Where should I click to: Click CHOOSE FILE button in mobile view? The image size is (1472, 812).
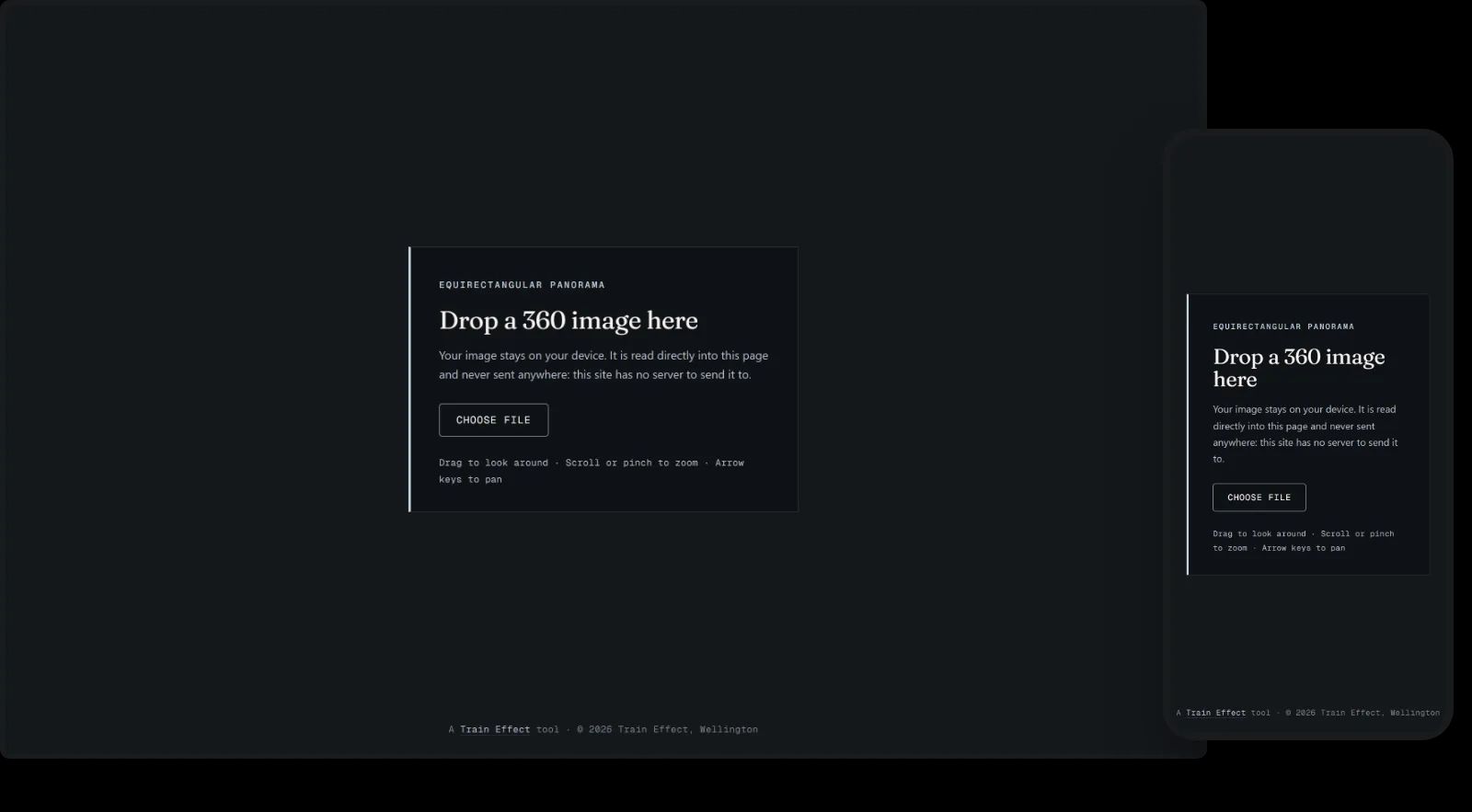coord(1259,497)
